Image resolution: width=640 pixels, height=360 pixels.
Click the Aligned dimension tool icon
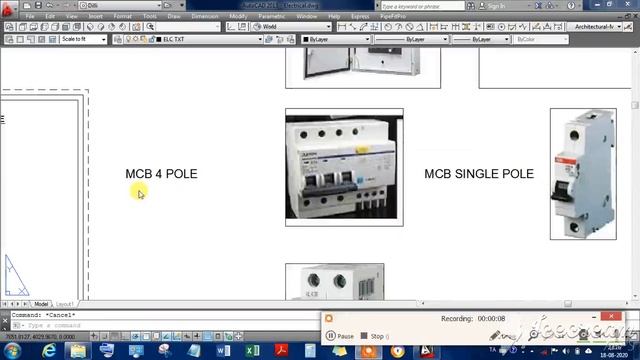[353, 27]
